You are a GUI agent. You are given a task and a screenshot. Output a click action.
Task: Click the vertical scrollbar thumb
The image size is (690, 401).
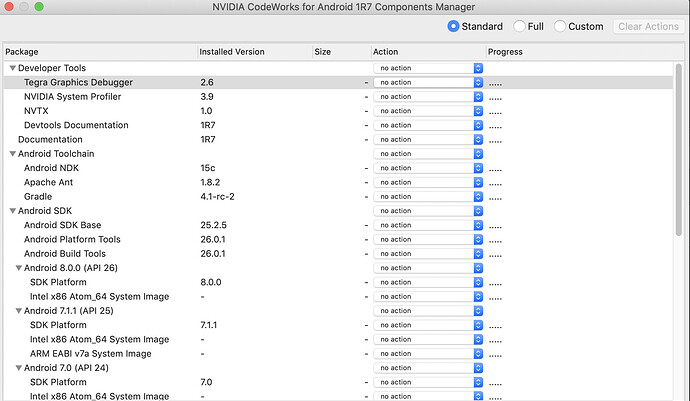(679, 150)
